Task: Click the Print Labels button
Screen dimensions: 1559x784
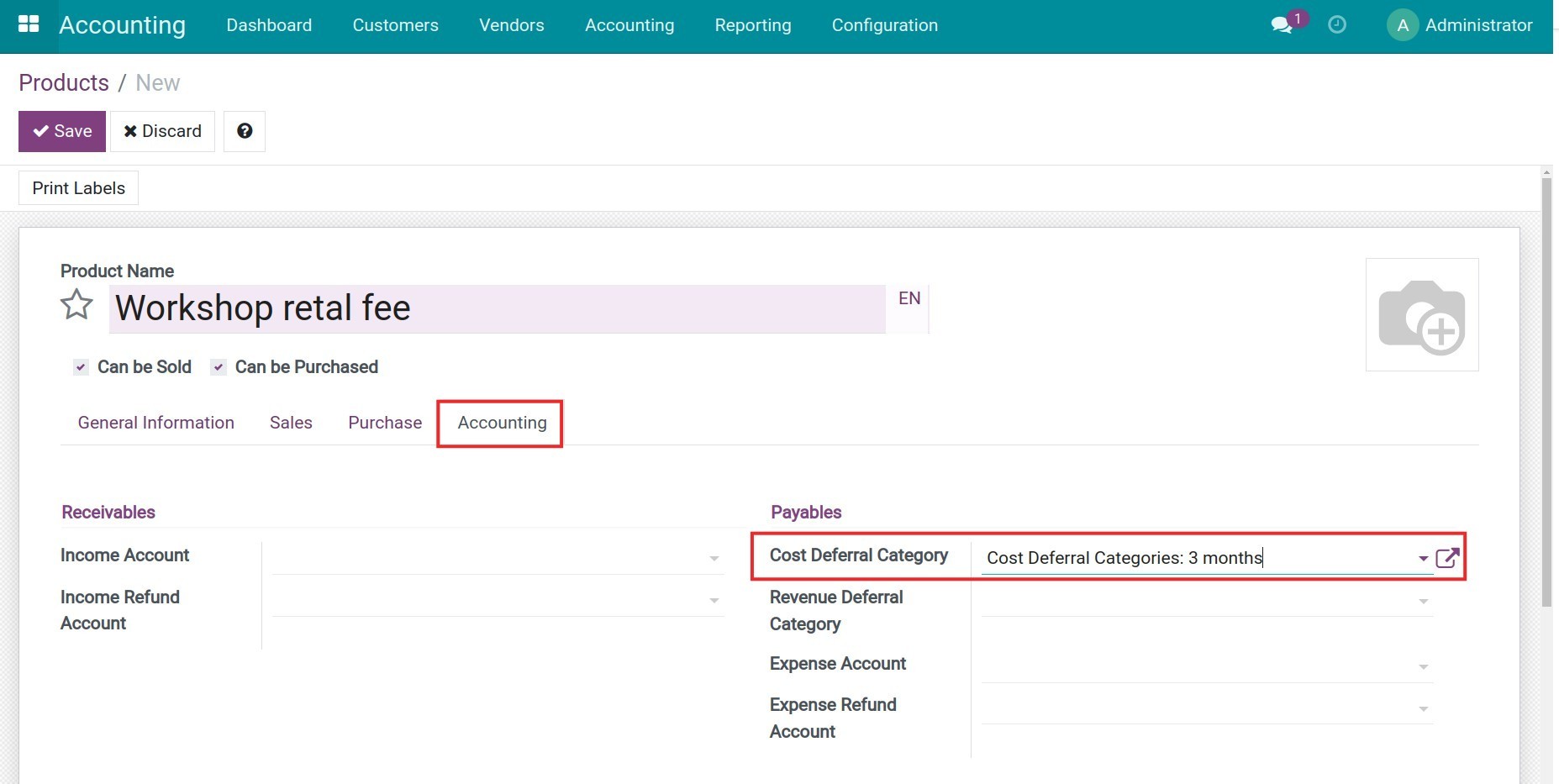Action: tap(79, 188)
